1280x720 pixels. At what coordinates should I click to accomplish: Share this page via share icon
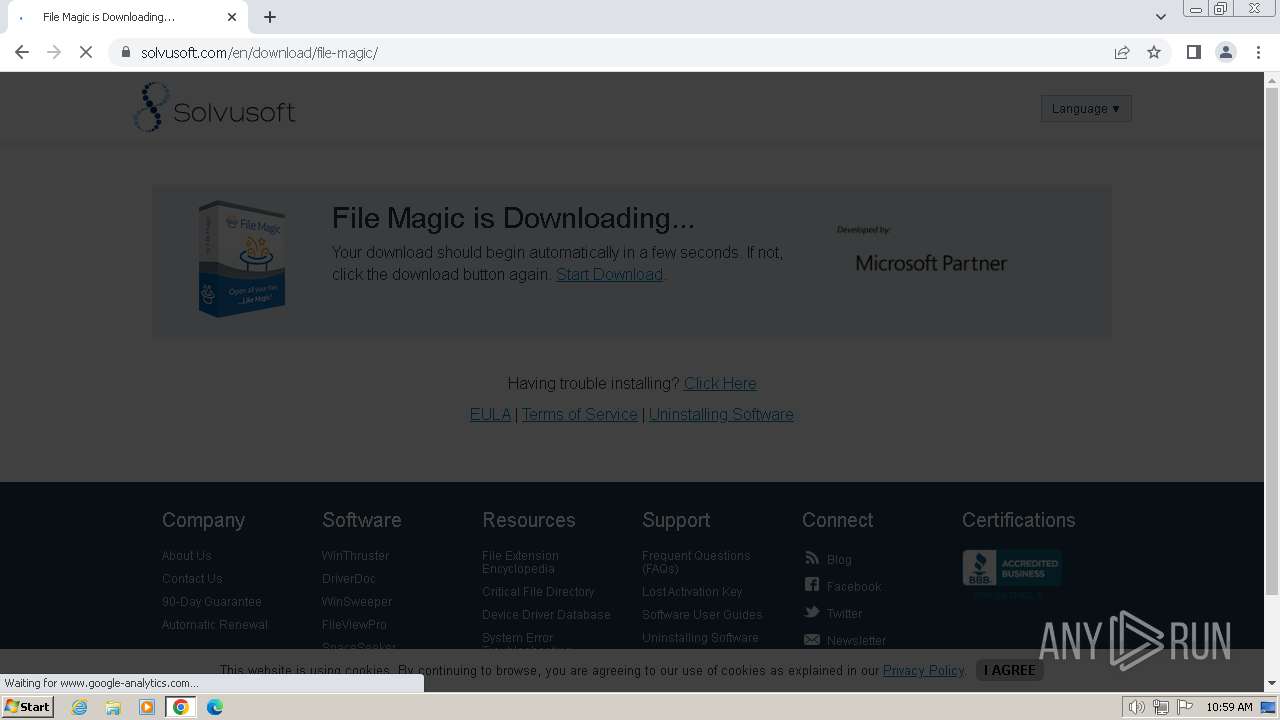[x=1122, y=52]
